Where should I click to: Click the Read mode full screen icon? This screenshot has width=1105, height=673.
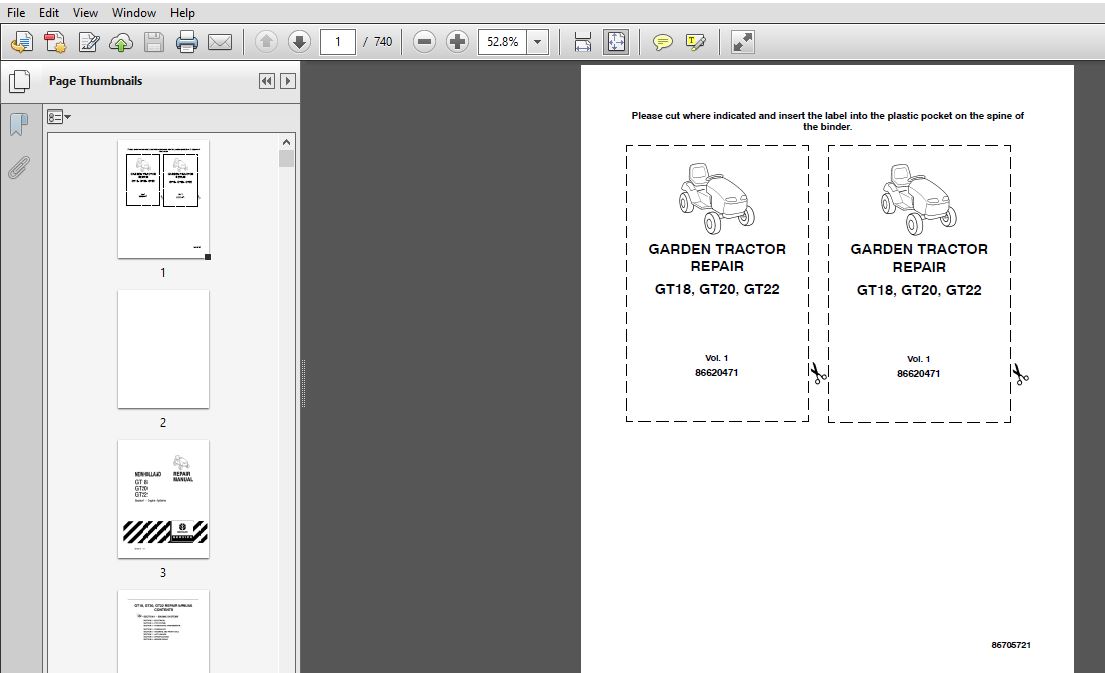coord(742,42)
